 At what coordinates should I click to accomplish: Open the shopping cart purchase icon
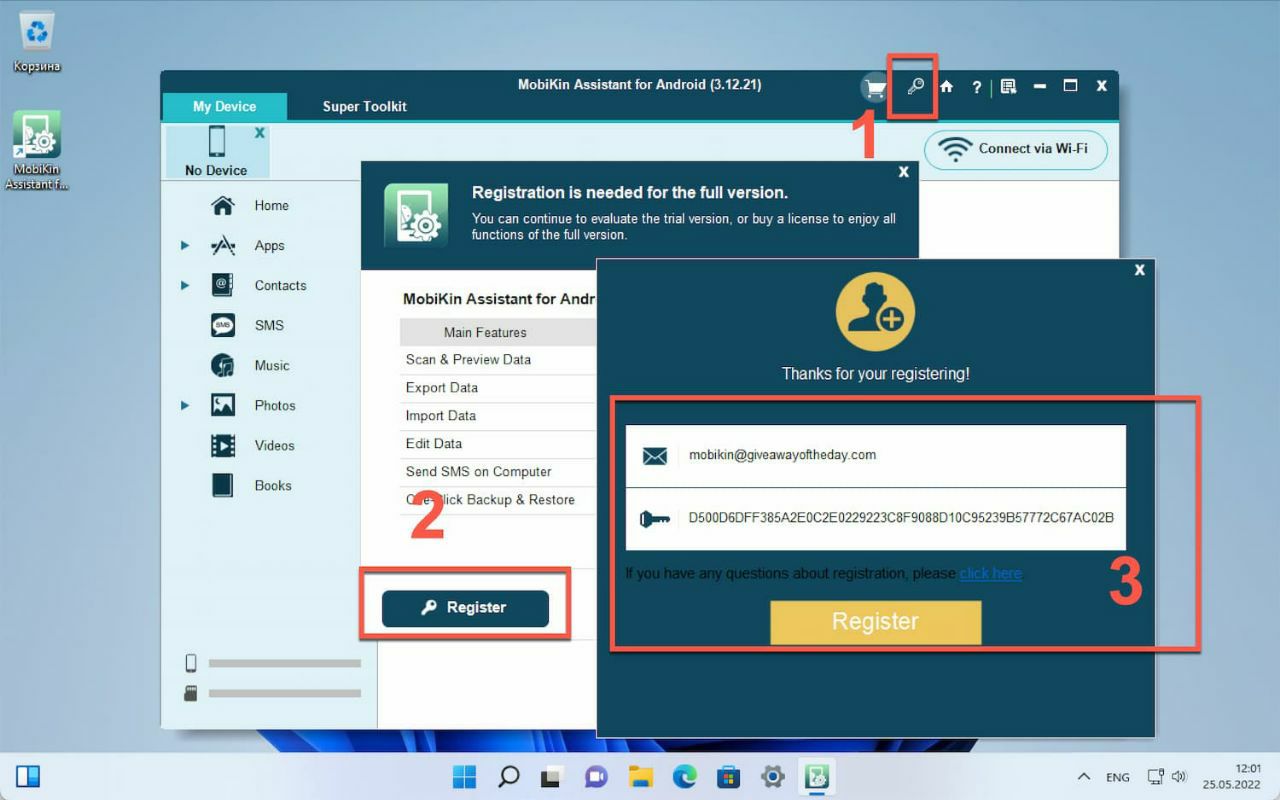(875, 87)
